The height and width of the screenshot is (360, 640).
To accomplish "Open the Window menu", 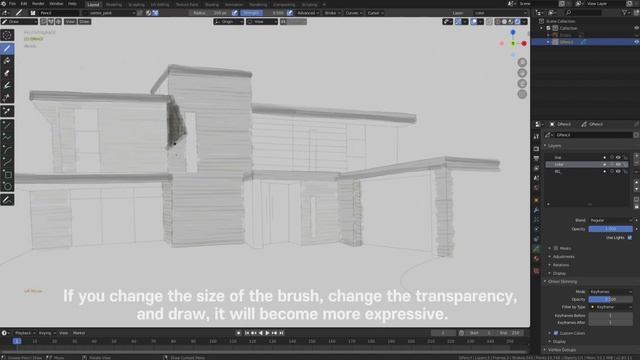I will tap(56, 4).
